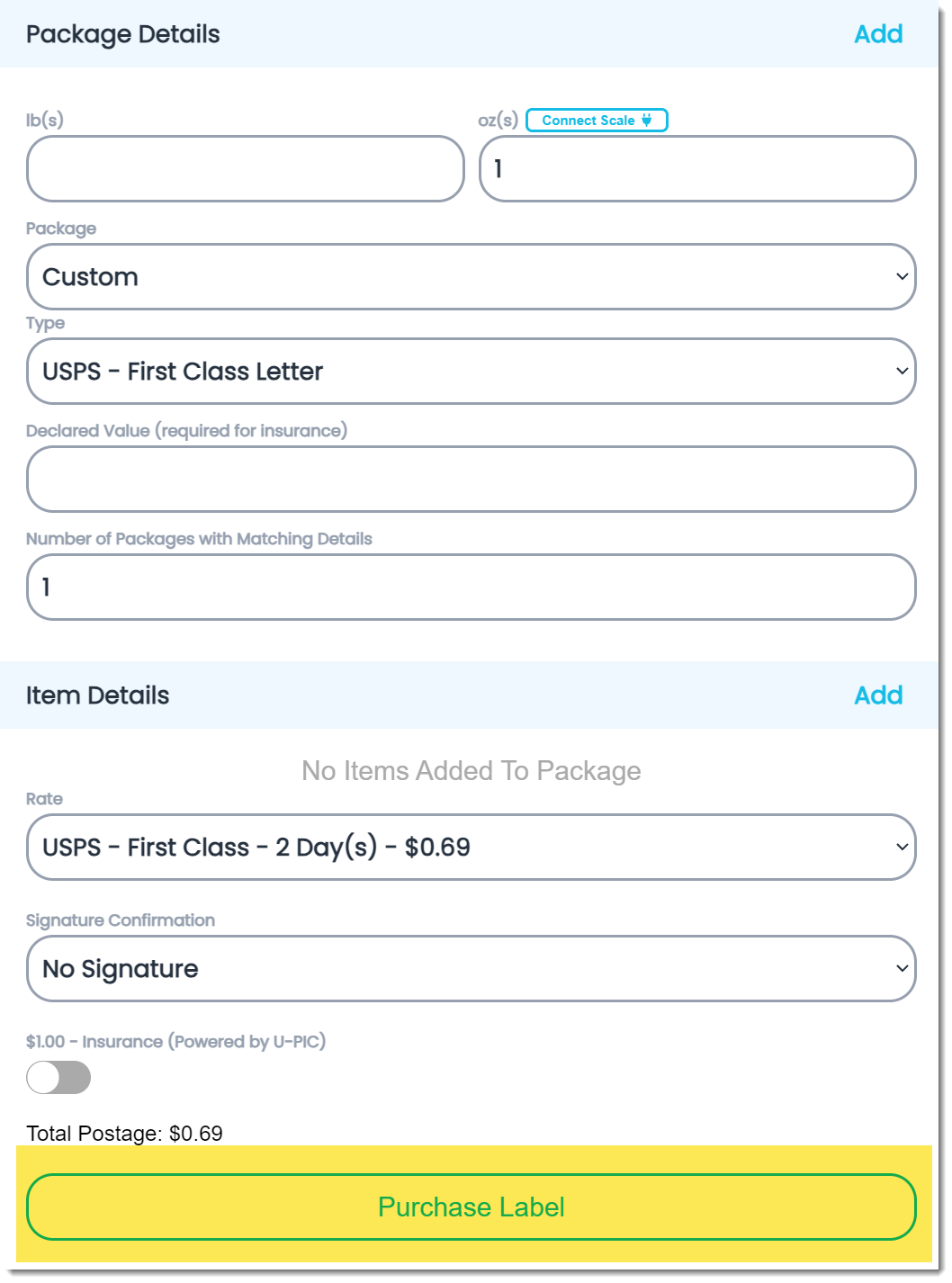Click Add in Package Details header

(878, 34)
